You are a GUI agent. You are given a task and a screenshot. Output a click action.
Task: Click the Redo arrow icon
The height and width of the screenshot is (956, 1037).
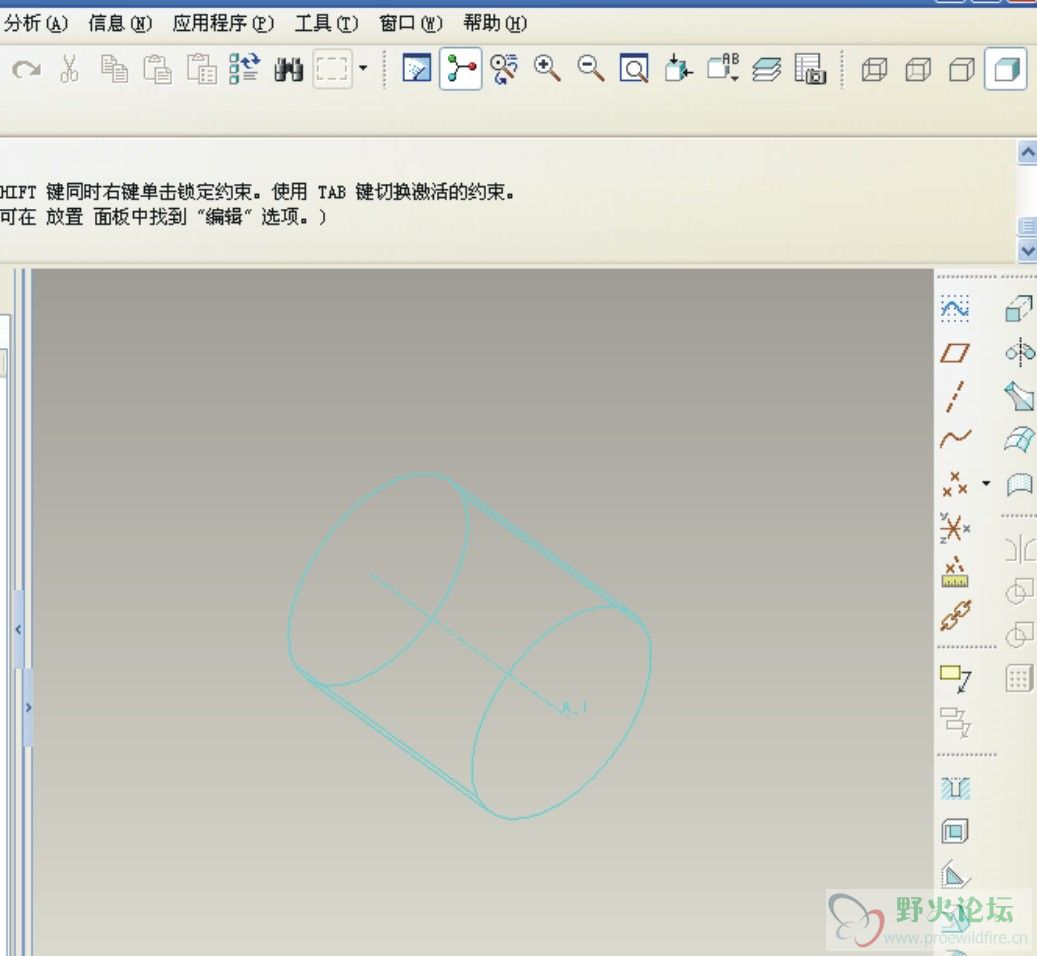pyautogui.click(x=26, y=69)
